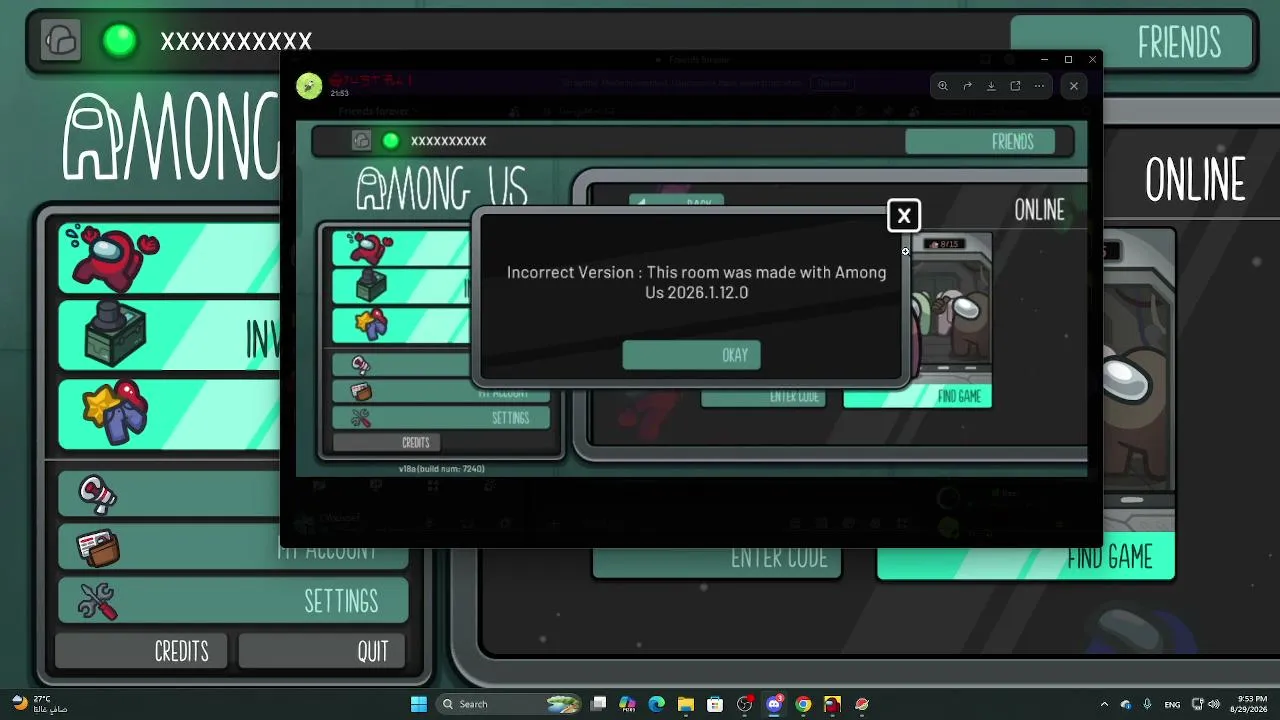Open SETTINGS in the game window's menu
1280x720 pixels.
(233, 601)
